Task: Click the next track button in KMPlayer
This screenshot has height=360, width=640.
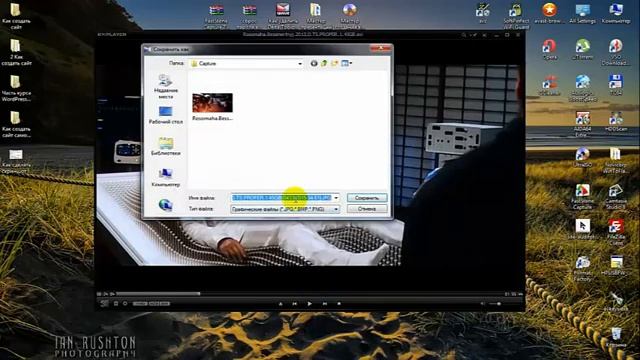Action: (324, 304)
